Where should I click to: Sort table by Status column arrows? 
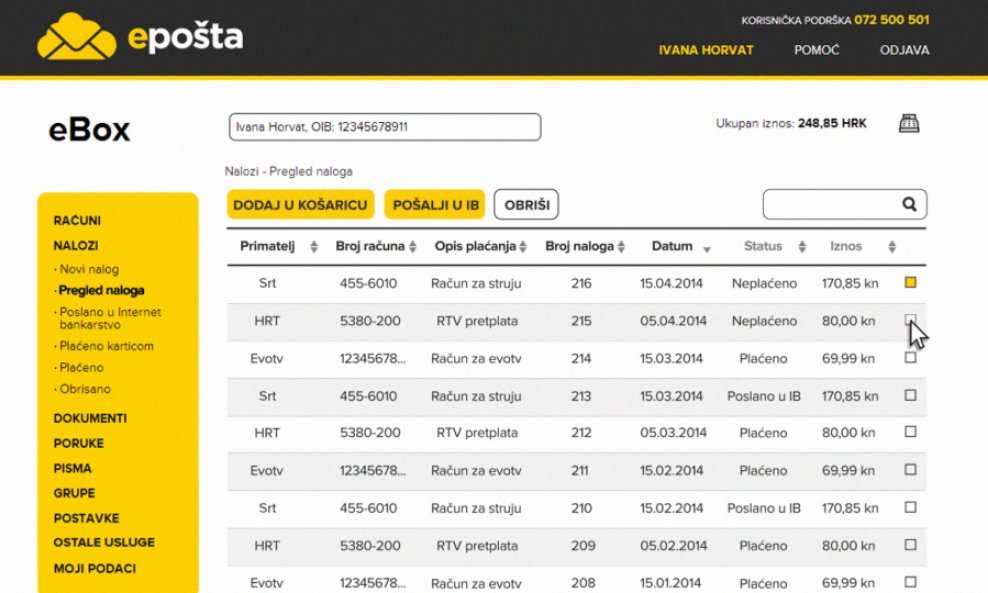tap(802, 247)
